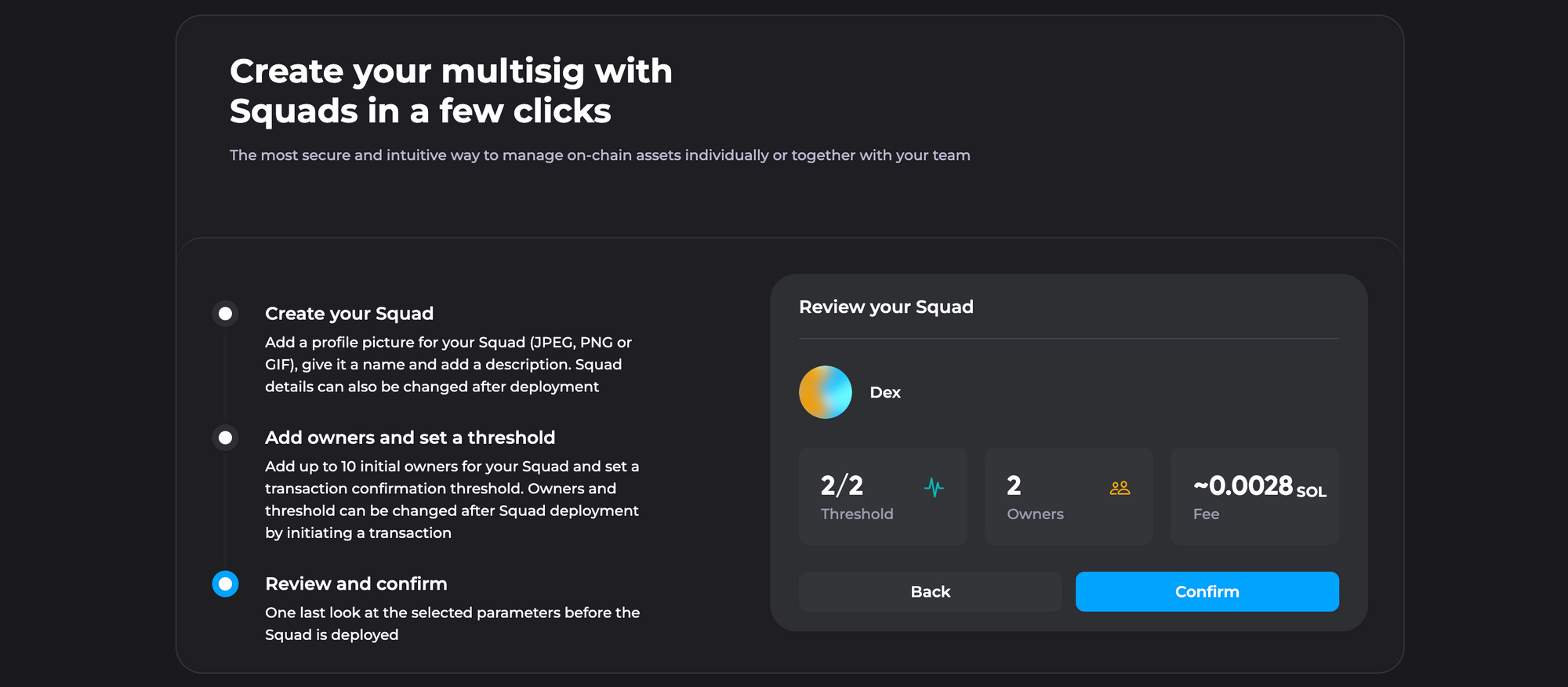Click the Review your Squad heading
1568x687 pixels.
[886, 307]
